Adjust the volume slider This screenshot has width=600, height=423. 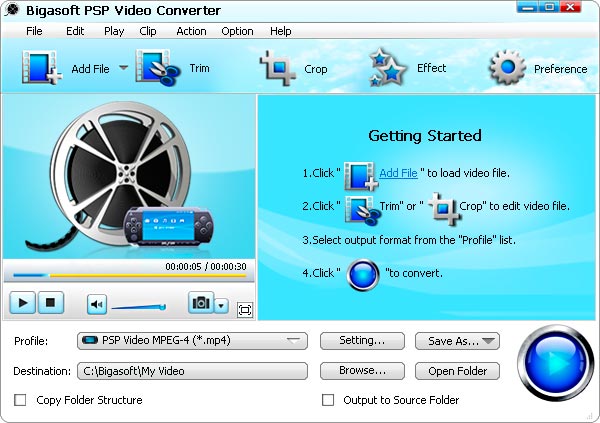coord(139,307)
